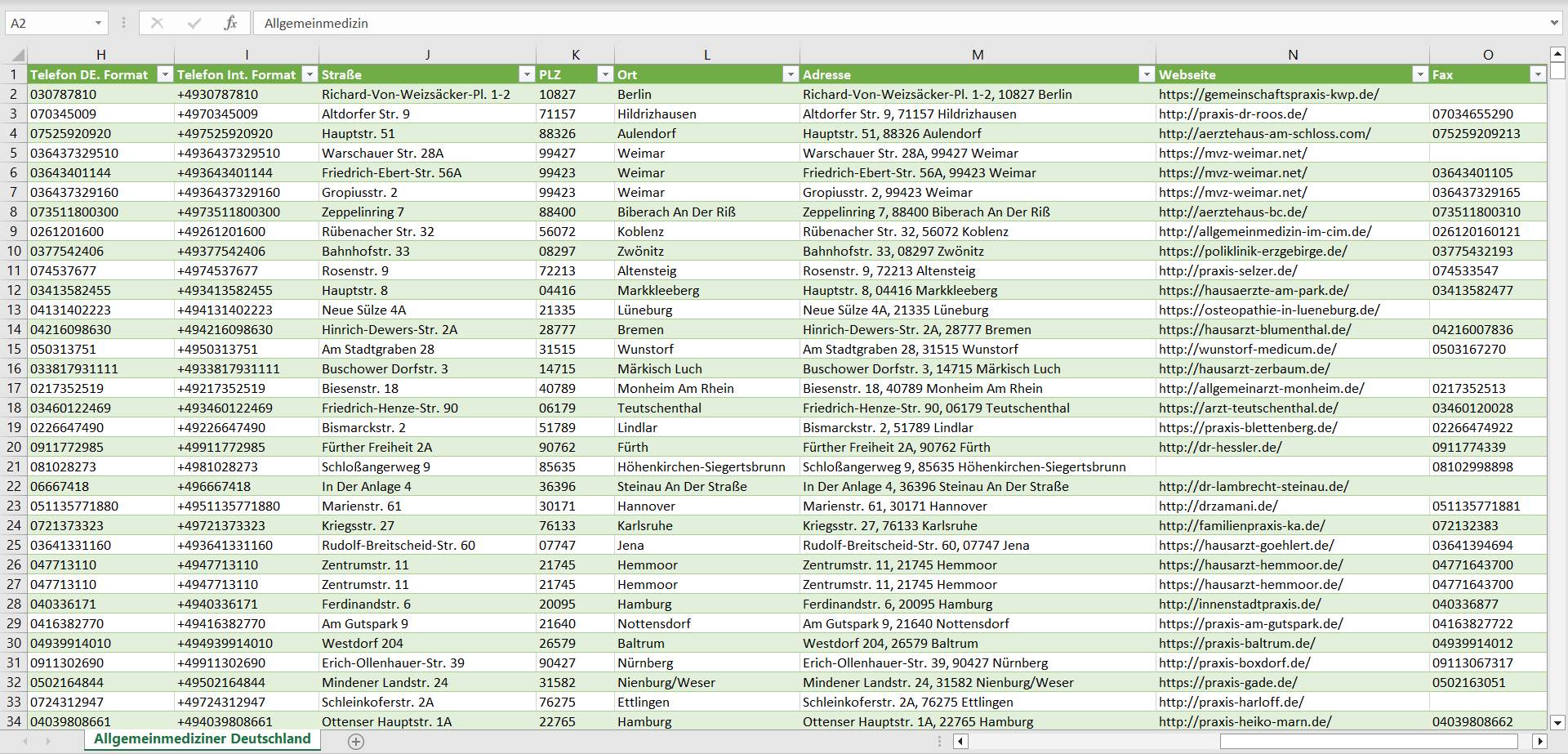Select the Warschauer Str. 28A street cell
Image resolution: width=1568 pixels, height=754 pixels.
tap(427, 153)
